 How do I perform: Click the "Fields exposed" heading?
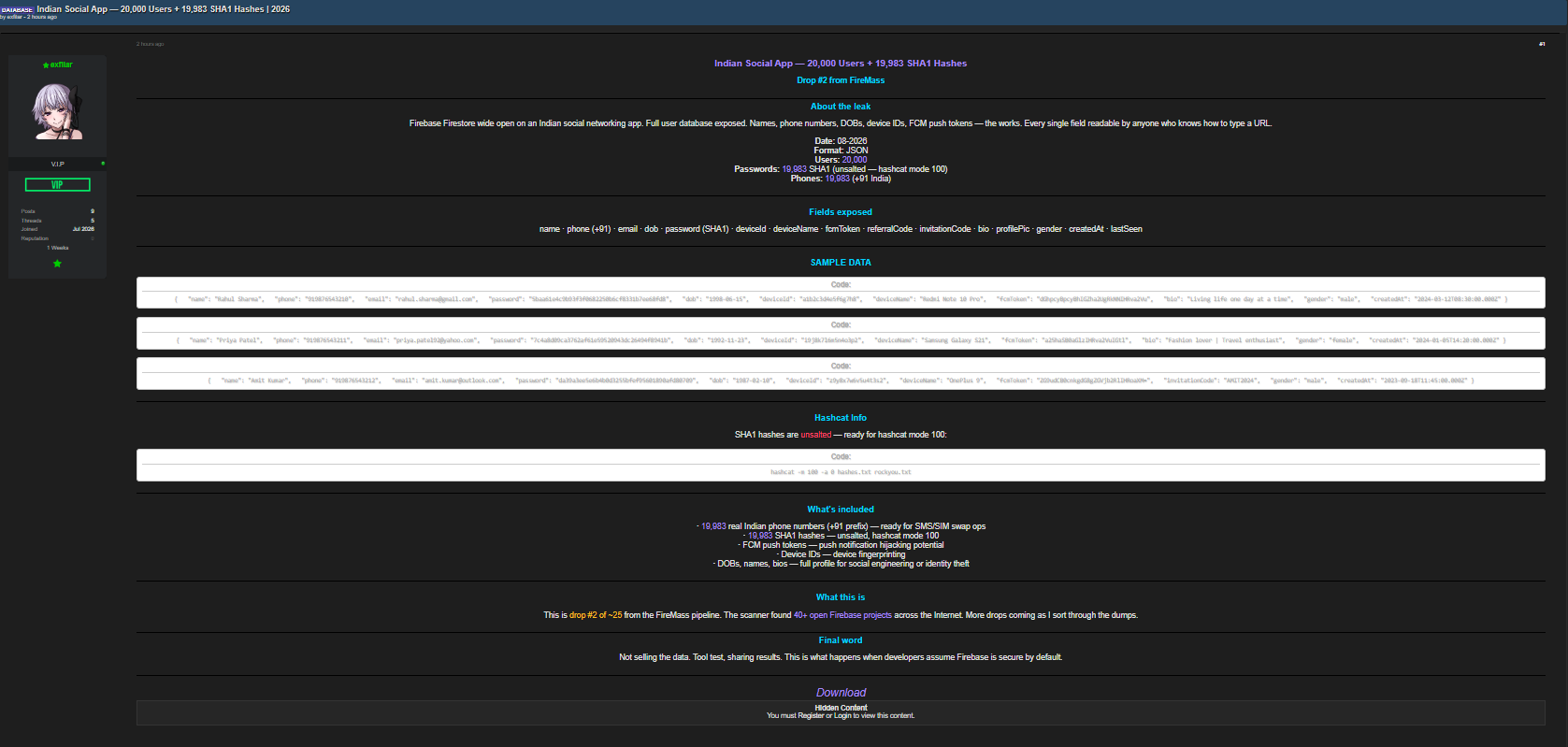pos(841,212)
